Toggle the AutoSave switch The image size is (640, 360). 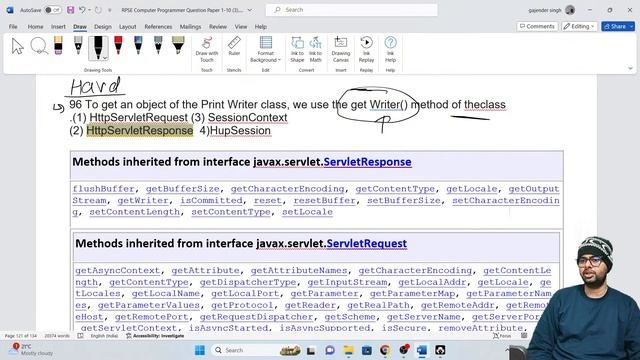pos(53,10)
